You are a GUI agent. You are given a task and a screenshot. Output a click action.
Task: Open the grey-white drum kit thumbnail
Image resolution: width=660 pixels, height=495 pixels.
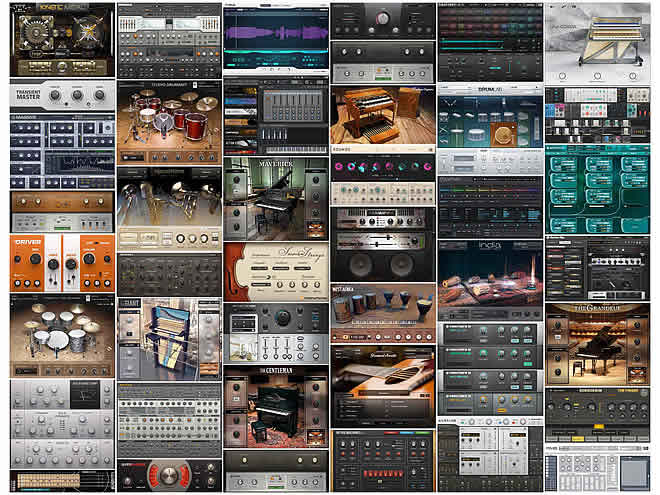point(62,335)
